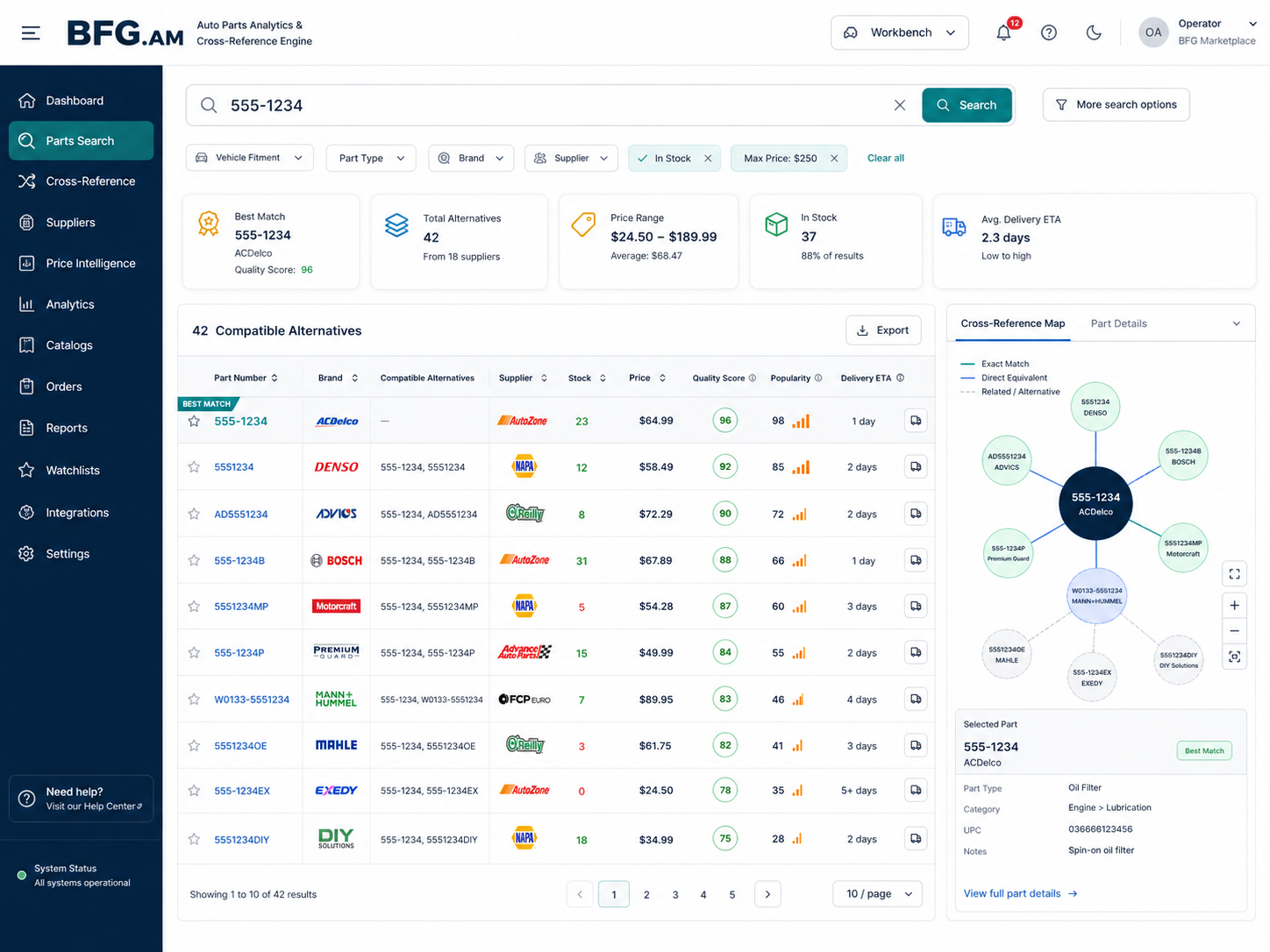Open the help question mark icon in header
Screen dimensions: 1270x952
[x=1049, y=32]
